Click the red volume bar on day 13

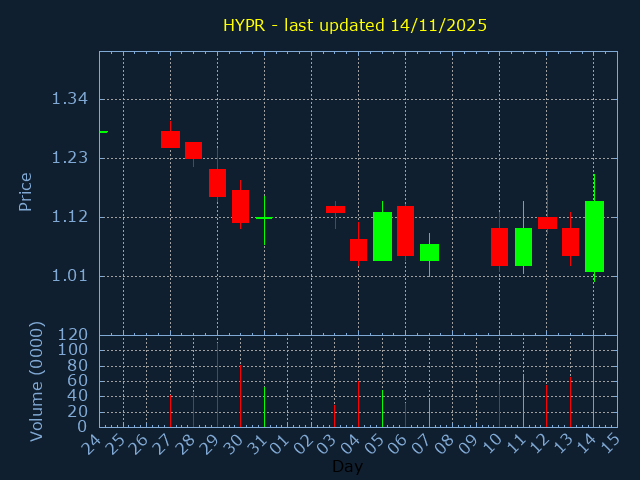pyautogui.click(x=570, y=401)
